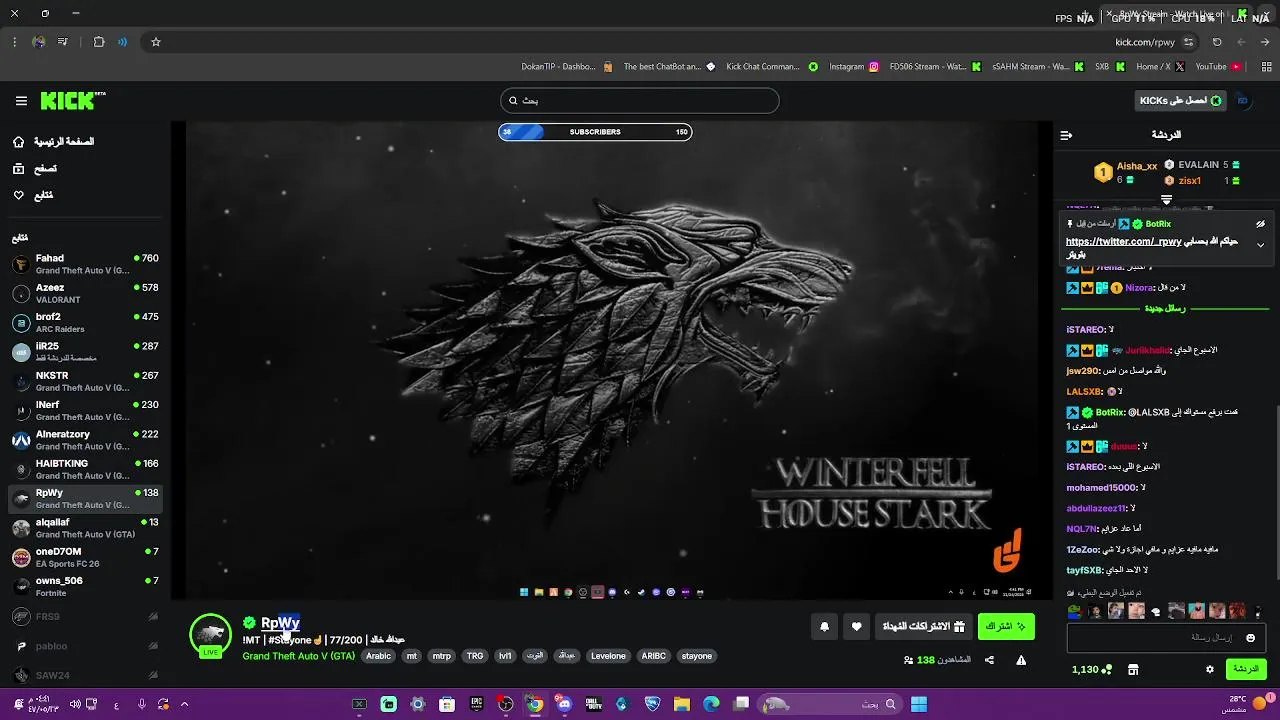Hide the pinned BotRix message
The width and height of the screenshot is (1280, 720).
point(1260,224)
